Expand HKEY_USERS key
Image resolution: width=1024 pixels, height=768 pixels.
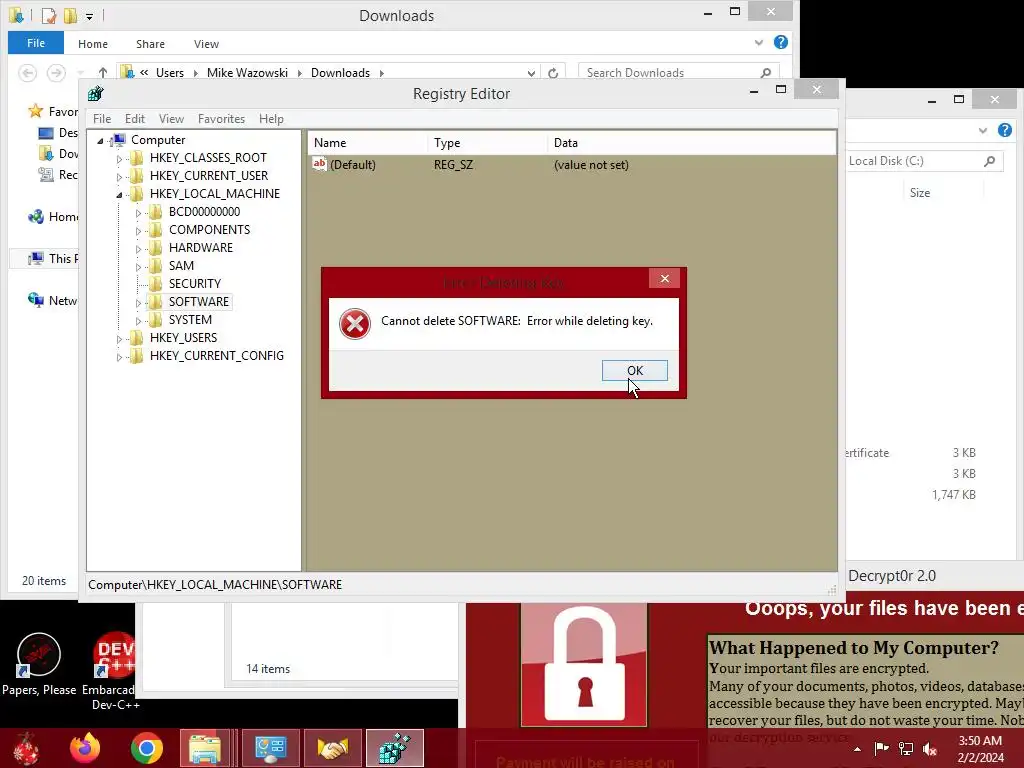point(119,339)
